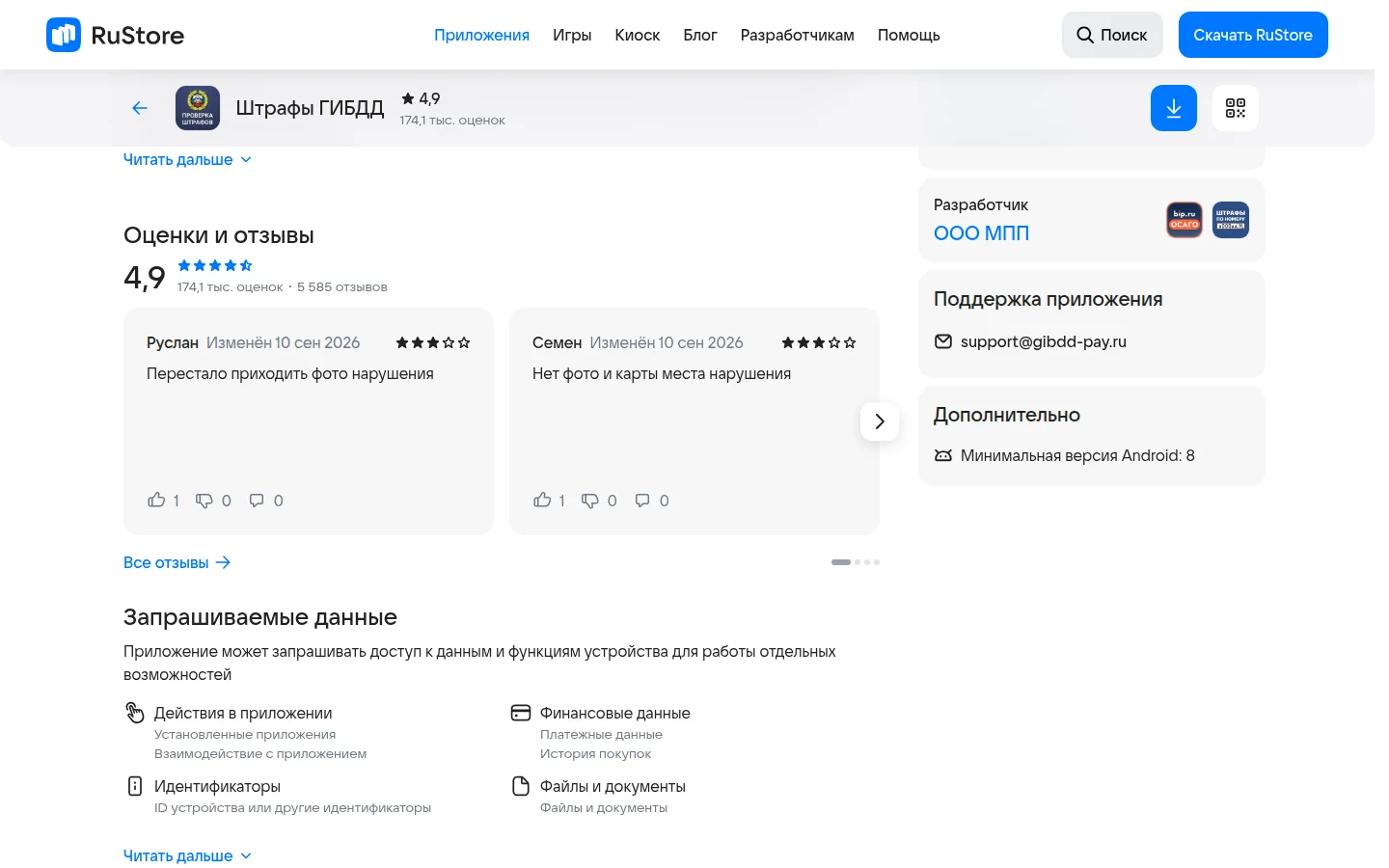Click Семен's three-star rating
Viewport: 1389px width, 868px height.
(x=819, y=342)
